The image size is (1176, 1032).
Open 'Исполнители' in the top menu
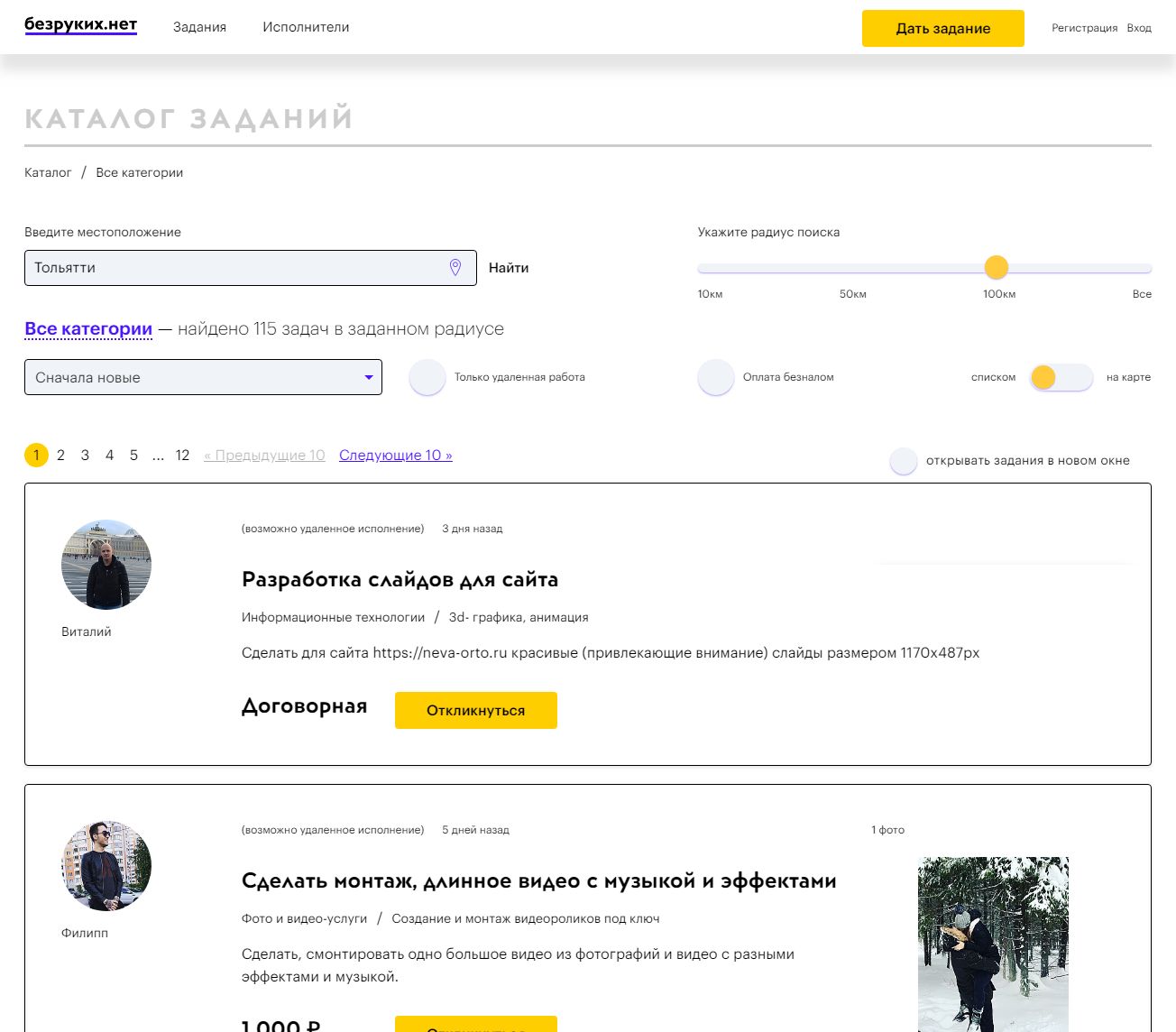[x=306, y=27]
